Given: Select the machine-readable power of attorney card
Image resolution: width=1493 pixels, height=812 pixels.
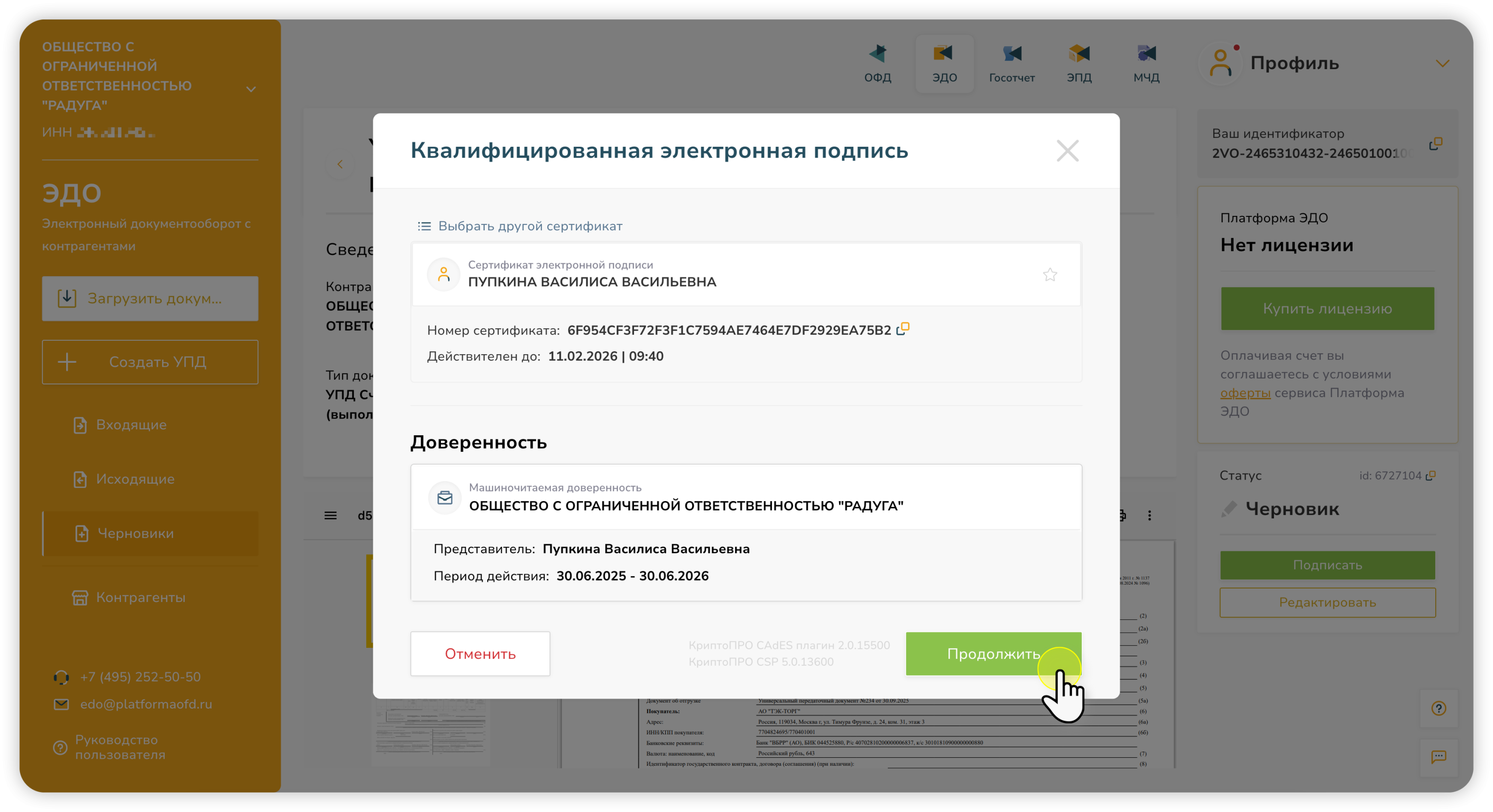Looking at the screenshot, I should 746,497.
